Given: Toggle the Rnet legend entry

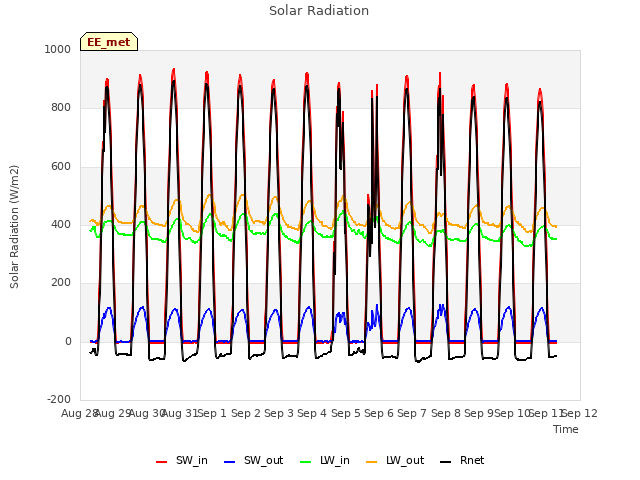Looking at the screenshot, I should (x=462, y=460).
